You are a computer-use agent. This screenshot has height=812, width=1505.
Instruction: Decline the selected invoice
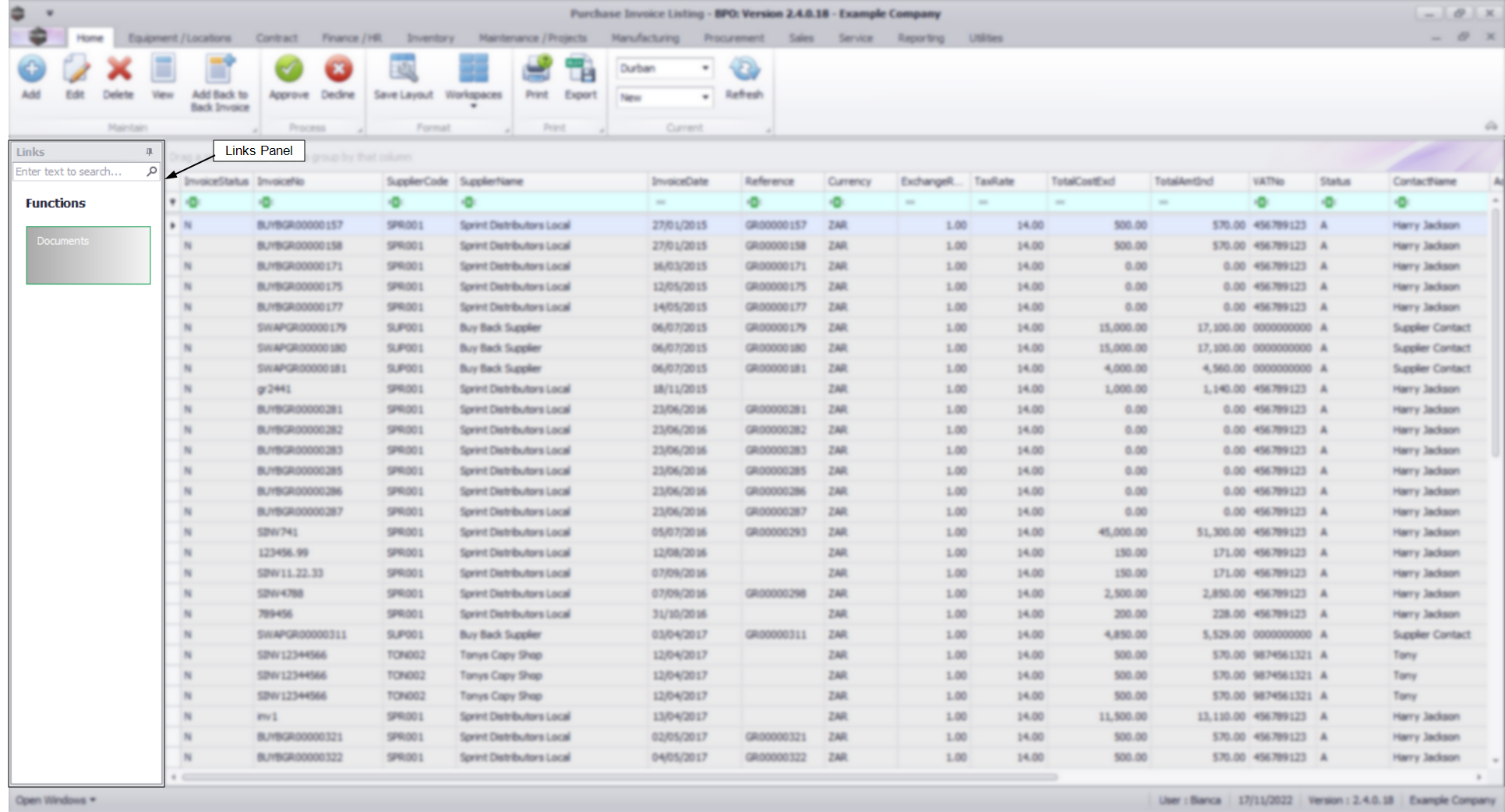pos(338,77)
